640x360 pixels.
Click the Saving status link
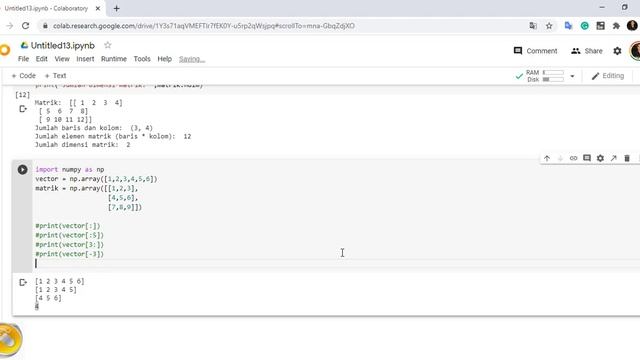point(192,59)
